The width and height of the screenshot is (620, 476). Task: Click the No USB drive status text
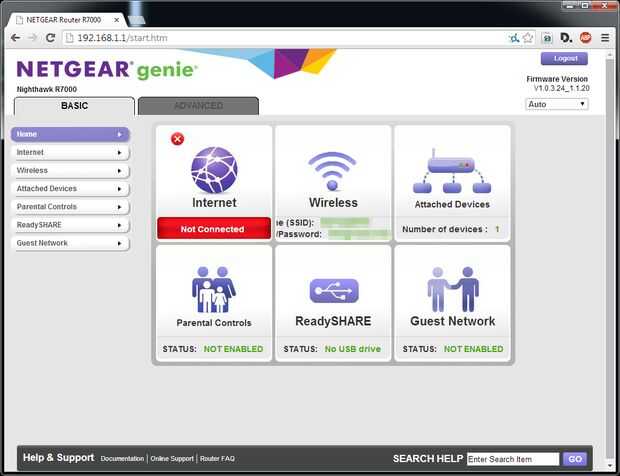tap(353, 349)
